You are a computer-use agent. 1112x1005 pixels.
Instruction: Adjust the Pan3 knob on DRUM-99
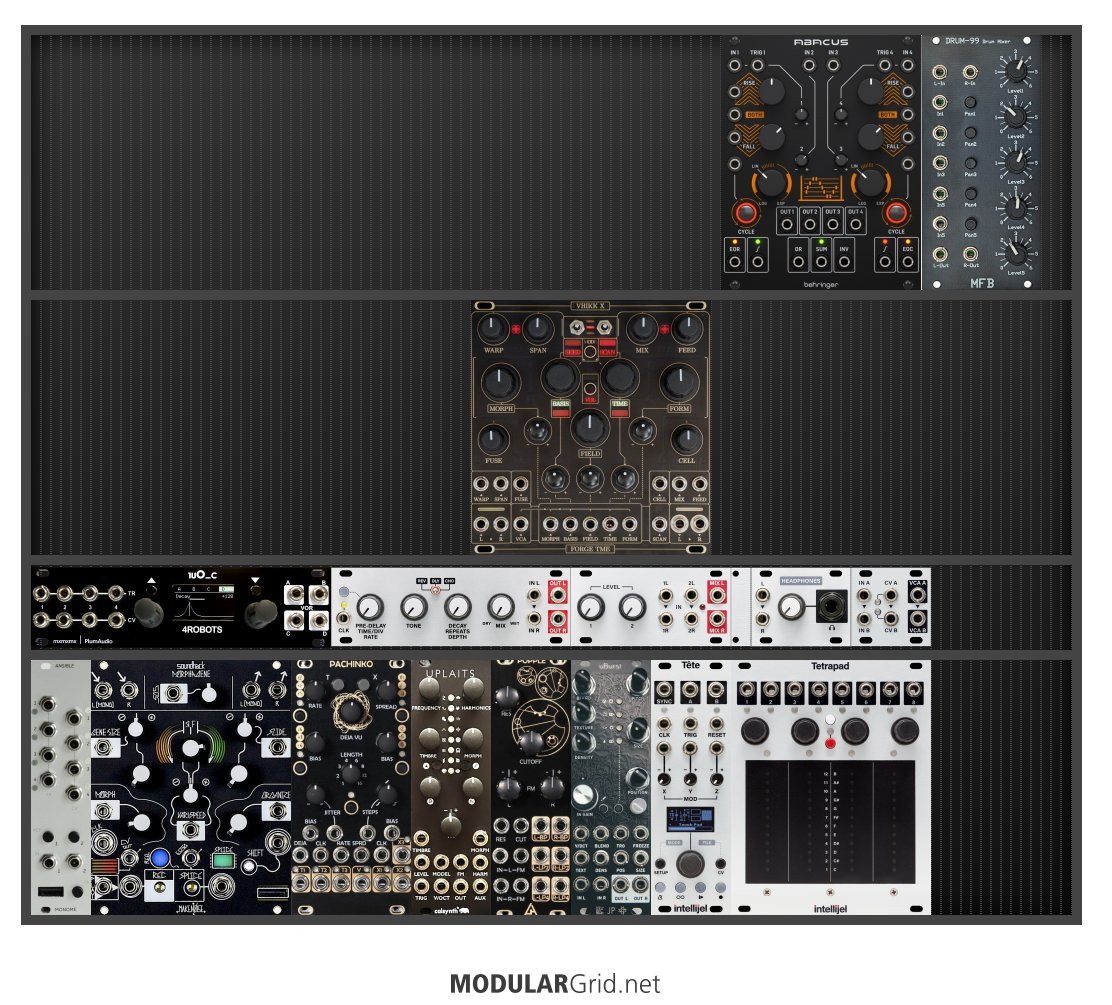(x=970, y=163)
